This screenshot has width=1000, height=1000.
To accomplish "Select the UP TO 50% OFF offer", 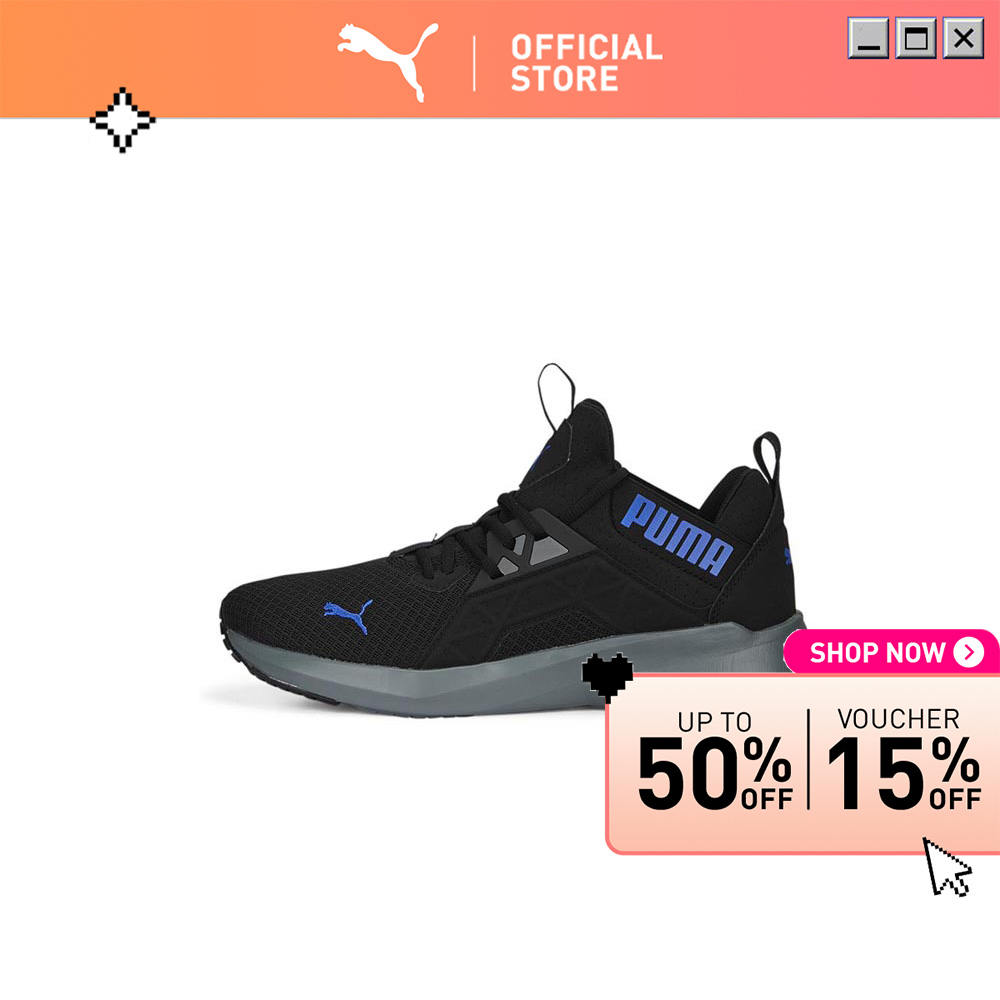I will 715,759.
